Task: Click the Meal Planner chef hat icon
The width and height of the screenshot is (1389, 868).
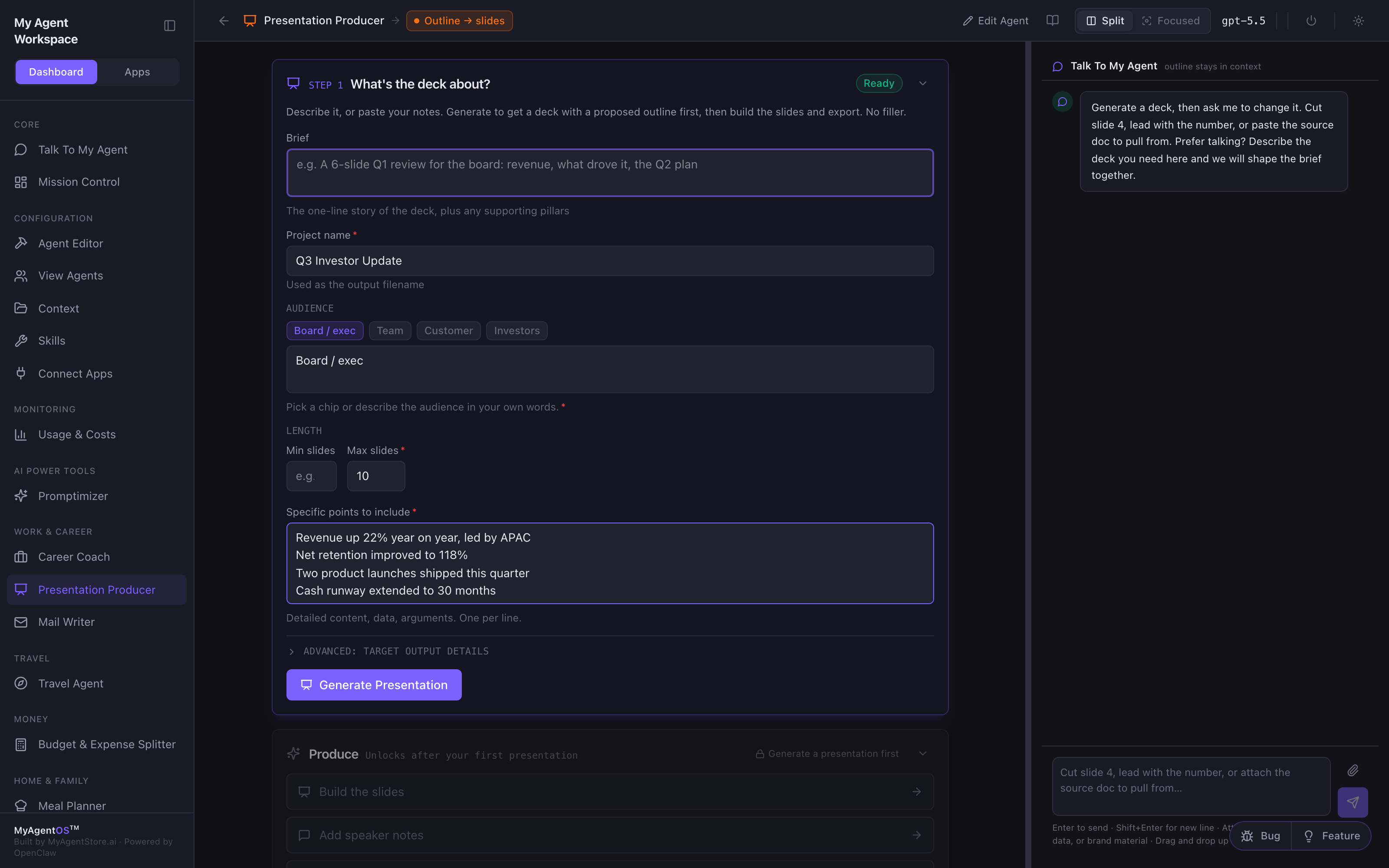Action: coord(21,806)
